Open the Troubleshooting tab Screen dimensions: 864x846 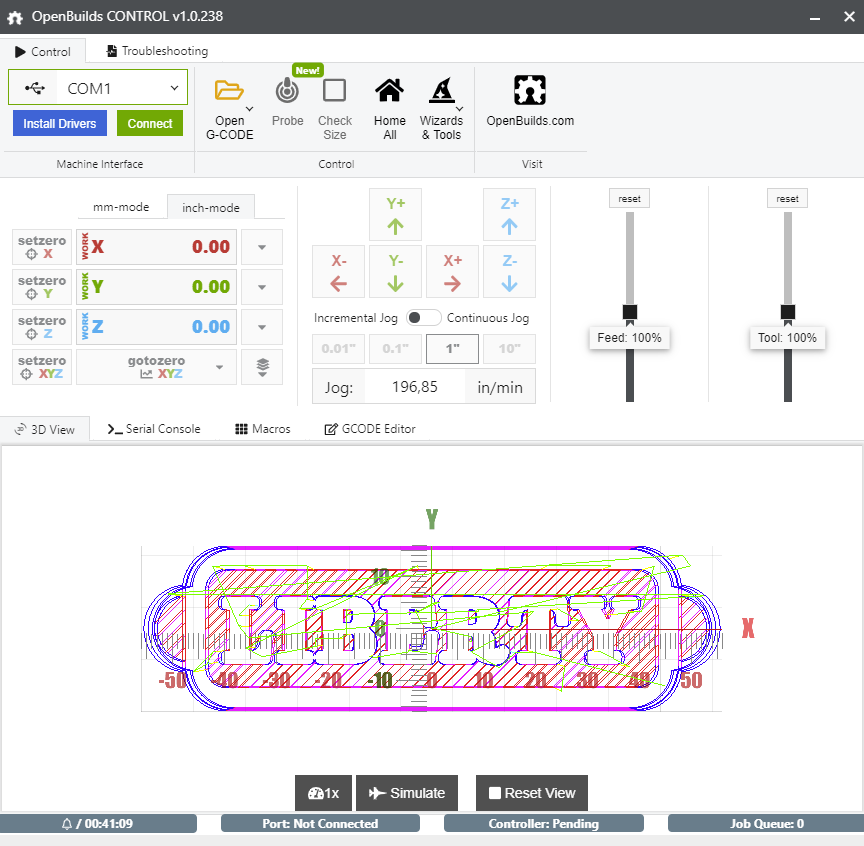(x=157, y=51)
